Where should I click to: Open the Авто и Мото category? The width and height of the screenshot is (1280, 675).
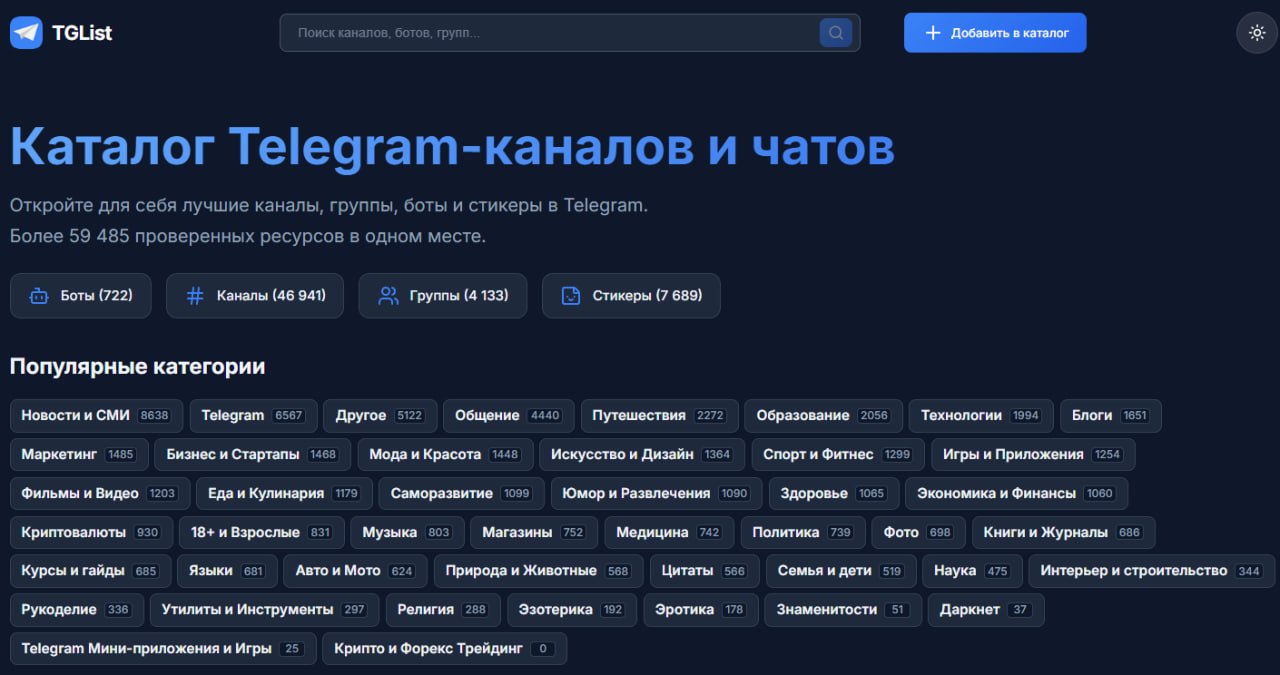tap(355, 571)
